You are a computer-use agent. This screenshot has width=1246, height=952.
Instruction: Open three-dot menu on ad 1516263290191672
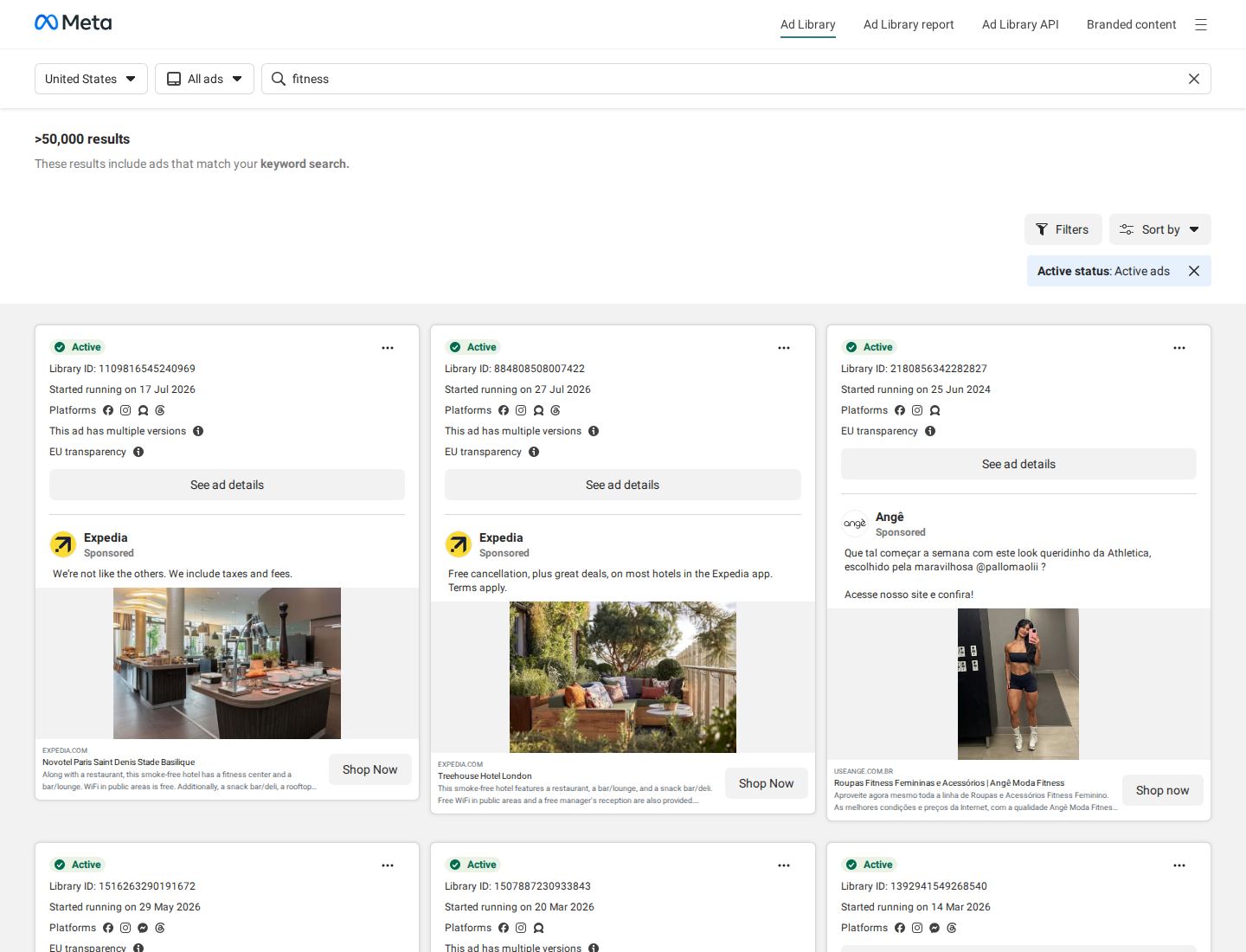click(x=388, y=865)
